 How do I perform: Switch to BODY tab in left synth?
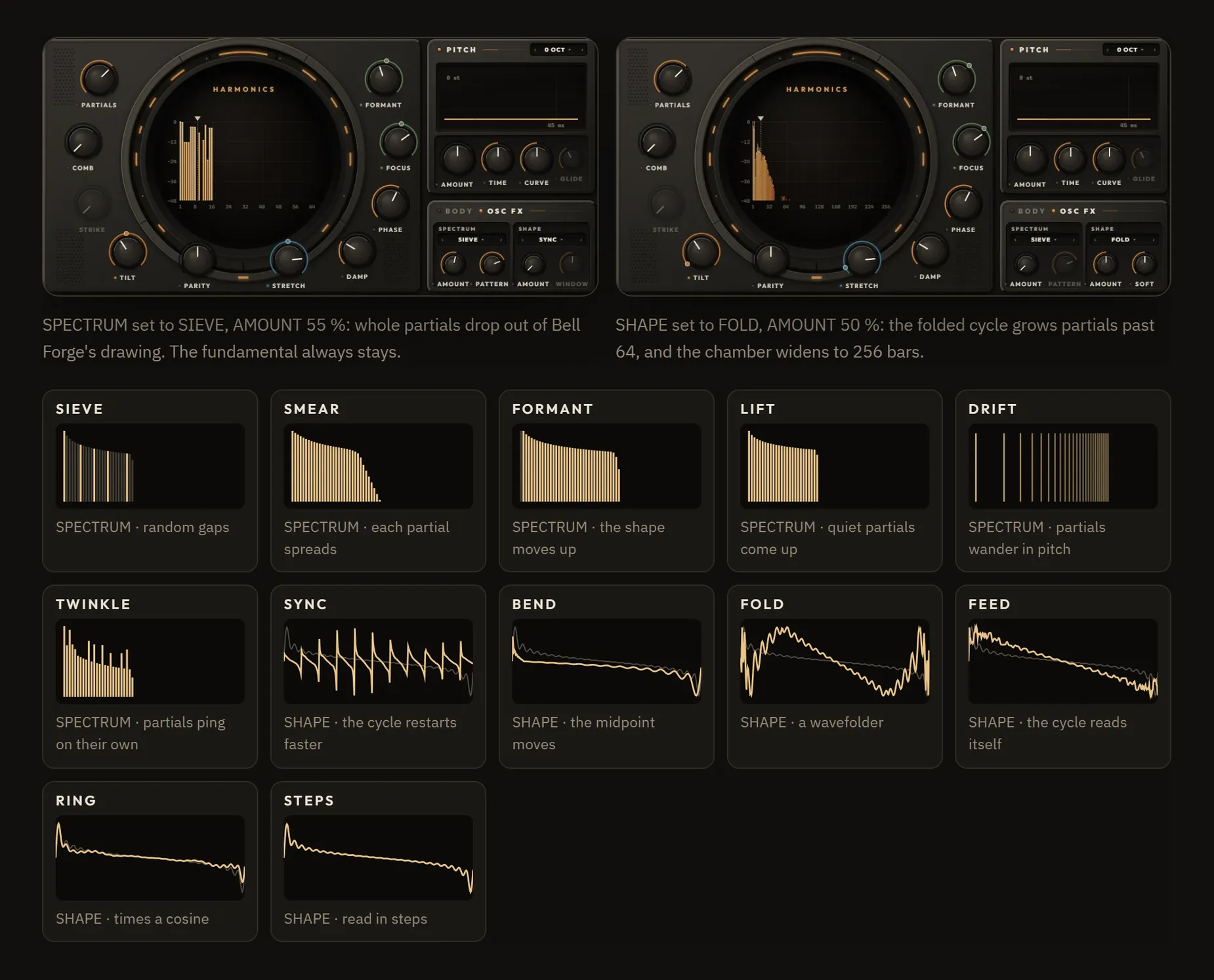click(459, 211)
